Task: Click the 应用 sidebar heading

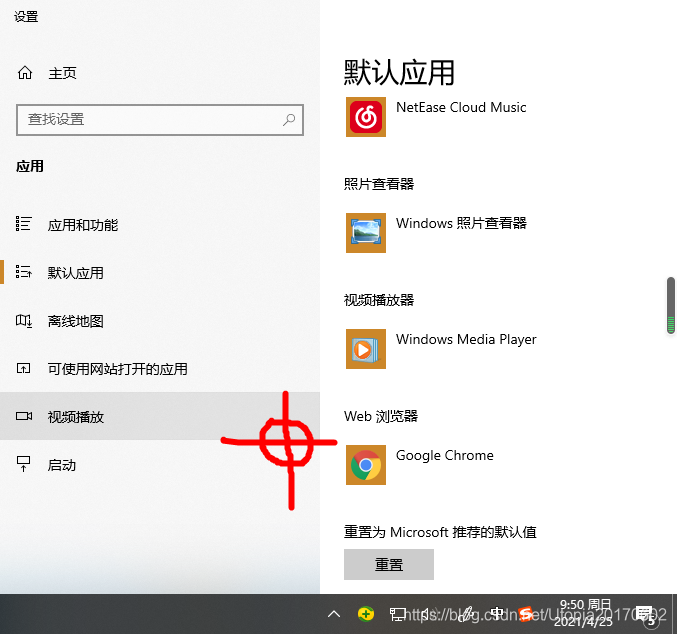Action: [x=29, y=166]
